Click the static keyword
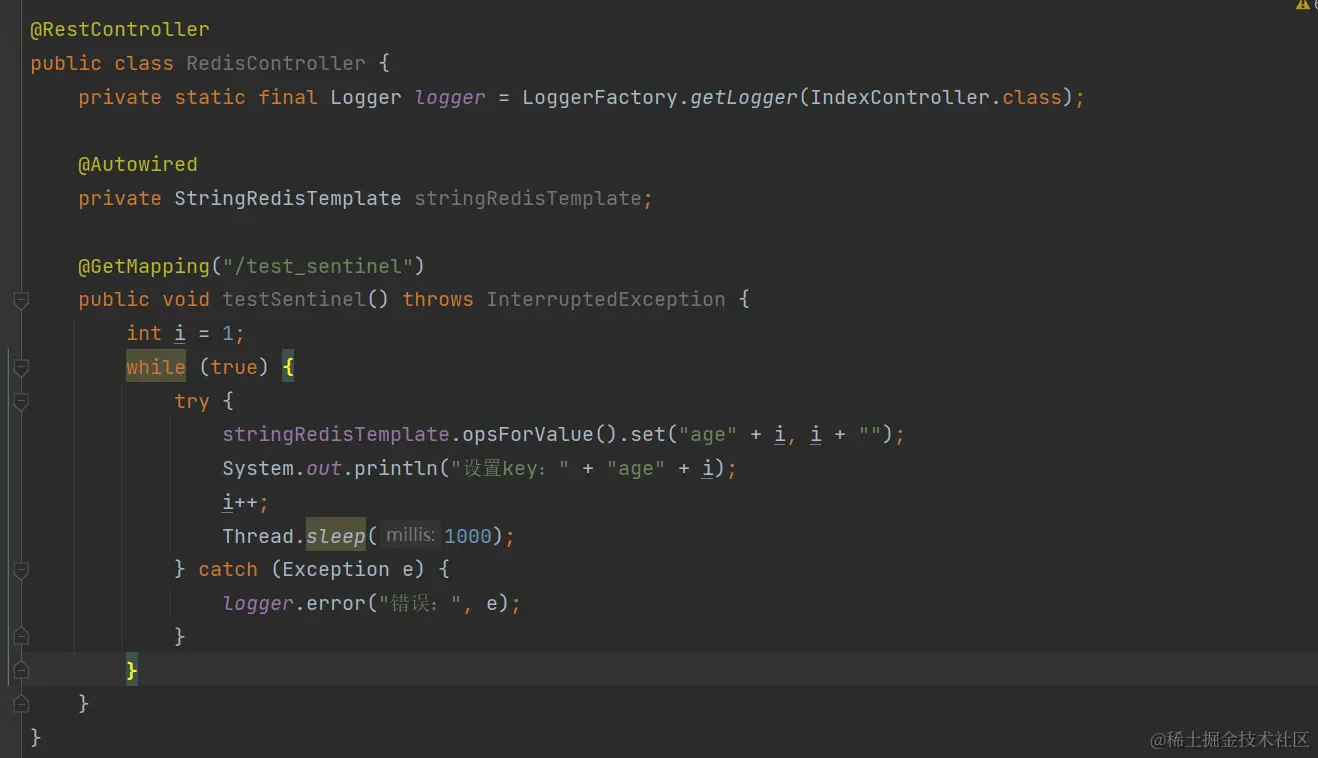The height and width of the screenshot is (758, 1318). 210,97
